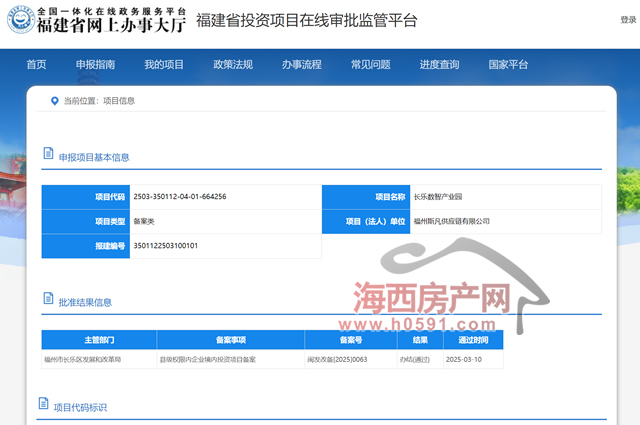Open the 办事流程 navigation item
This screenshot has height=425, width=640.
302,65
